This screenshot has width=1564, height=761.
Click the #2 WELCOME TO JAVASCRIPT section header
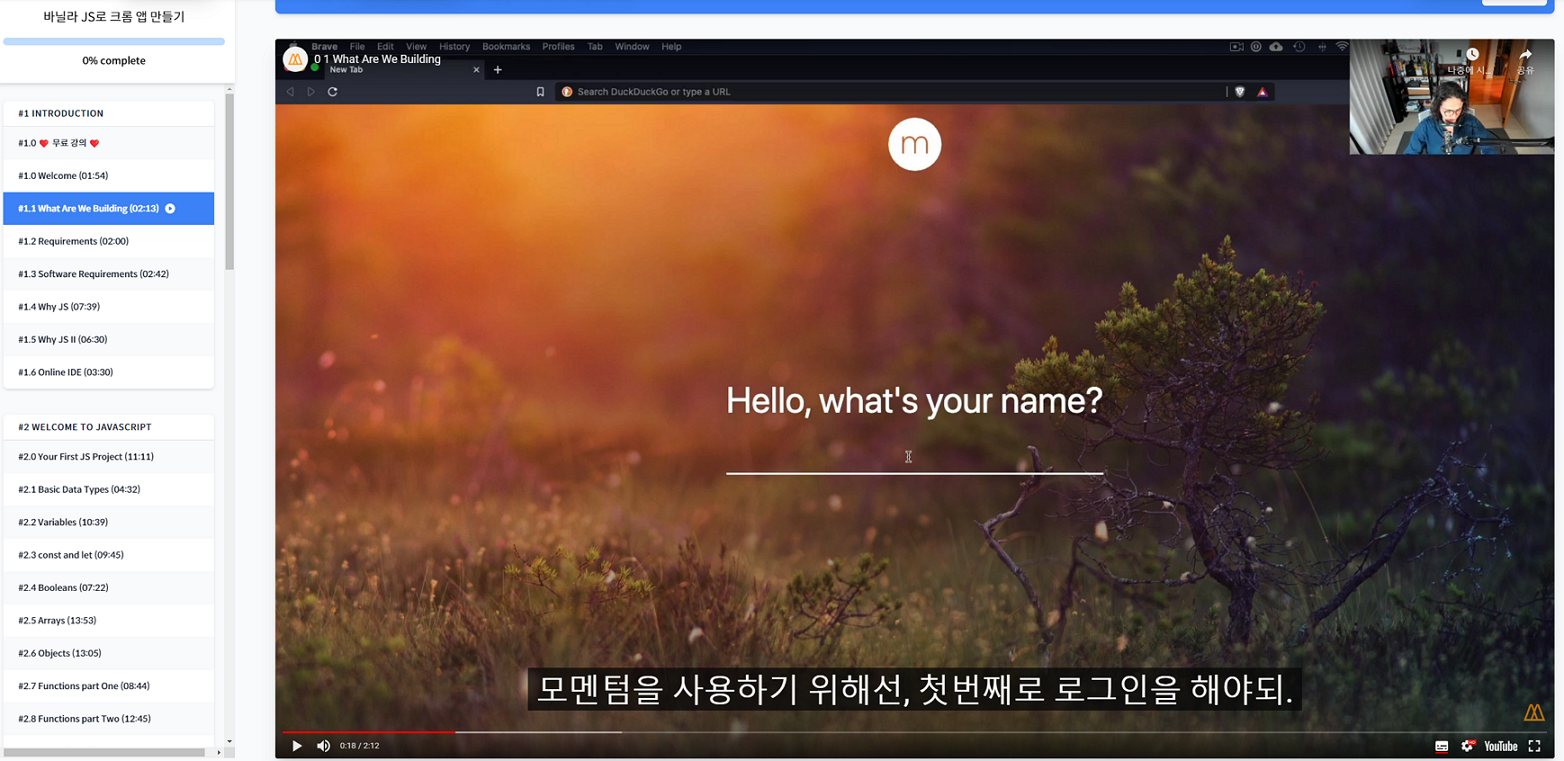tap(85, 427)
